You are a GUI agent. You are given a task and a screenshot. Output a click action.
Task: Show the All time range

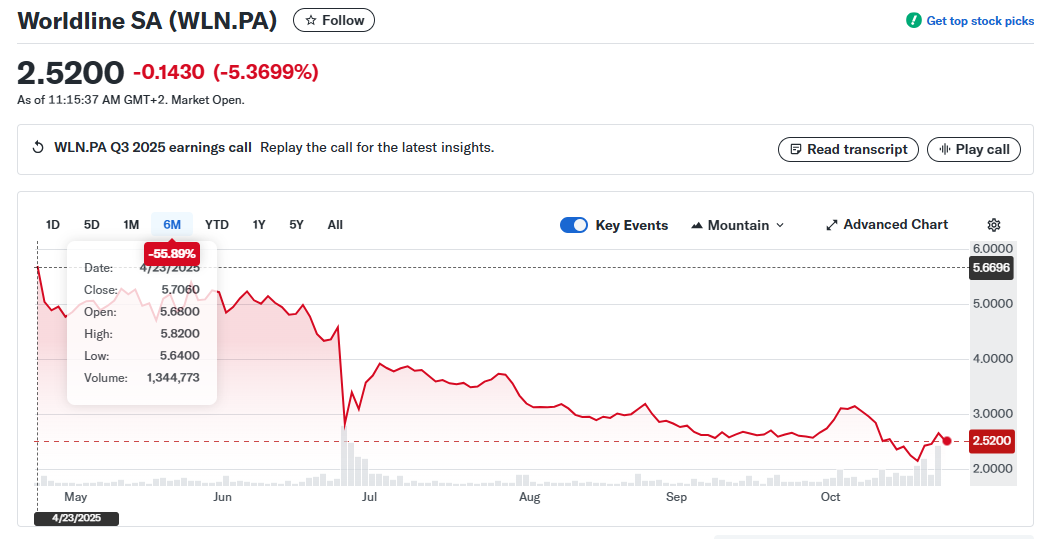[335, 225]
